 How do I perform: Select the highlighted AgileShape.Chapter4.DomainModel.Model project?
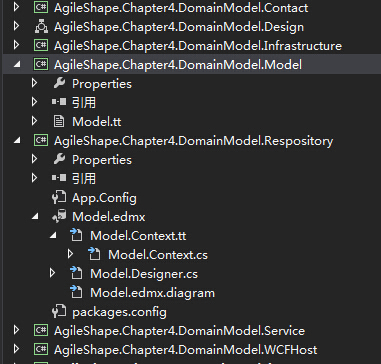click(178, 65)
